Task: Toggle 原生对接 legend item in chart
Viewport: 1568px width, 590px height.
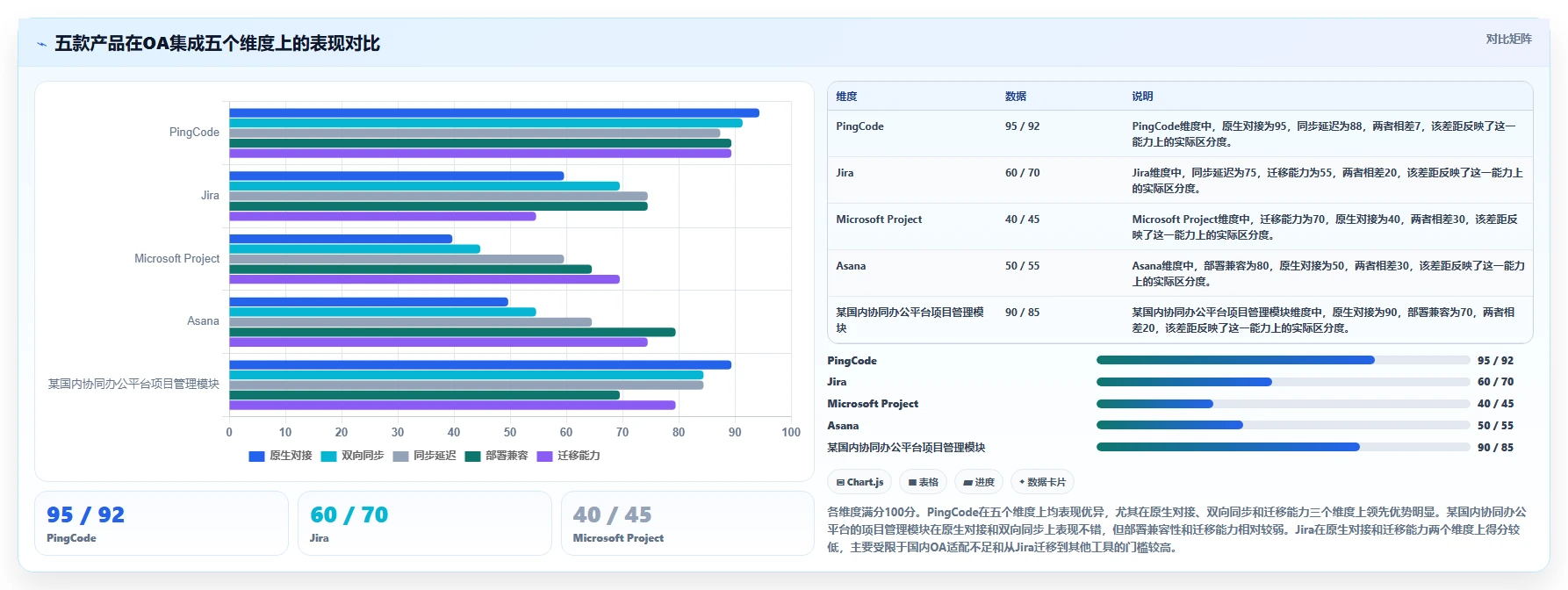Action: click(281, 456)
